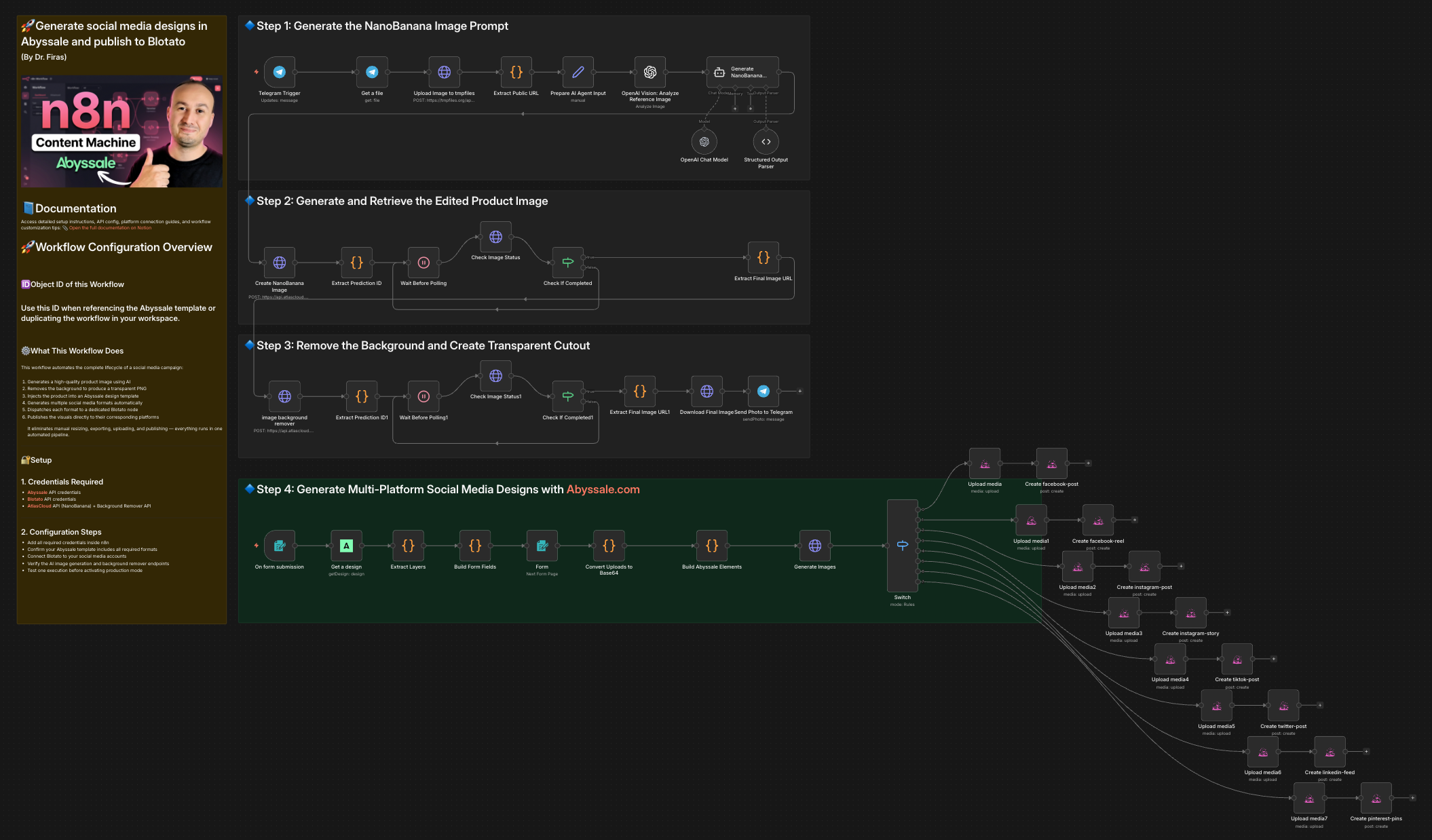1432x840 pixels.
Task: Click plus connector after Send Photo to Telegram
Action: pos(799,391)
